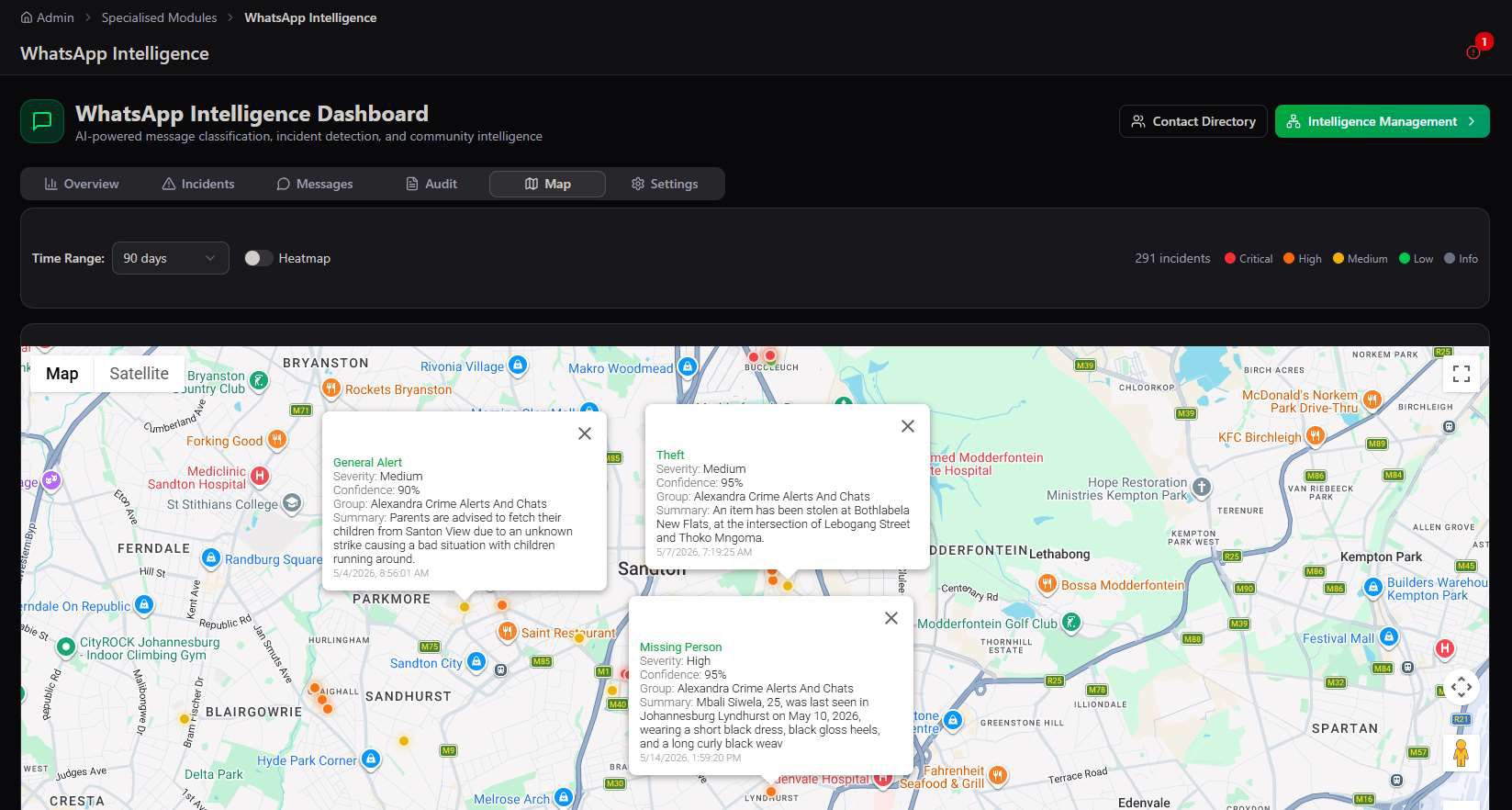Screen dimensions: 1512x810
Task: Click the Builders Warehouse Kempton Park marker
Action: coord(1373,588)
